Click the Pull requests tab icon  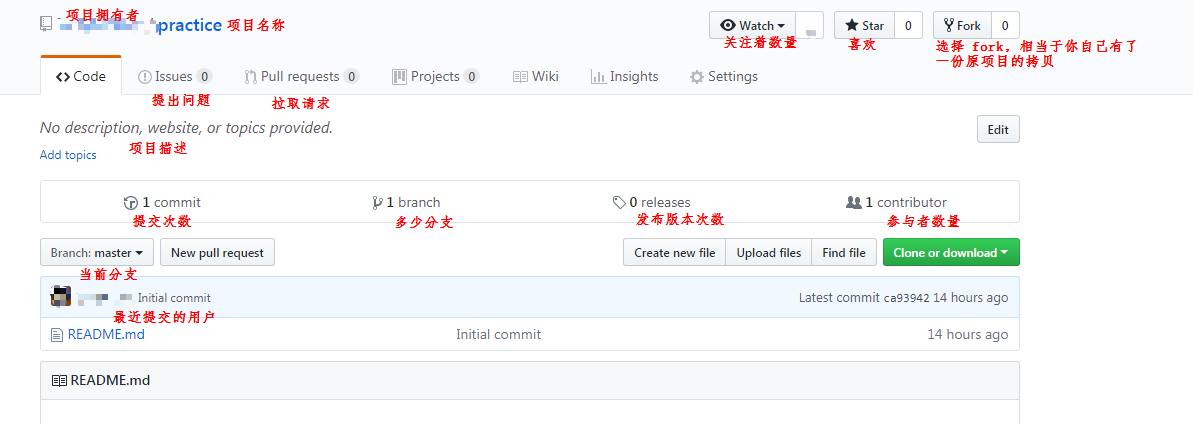pos(250,77)
